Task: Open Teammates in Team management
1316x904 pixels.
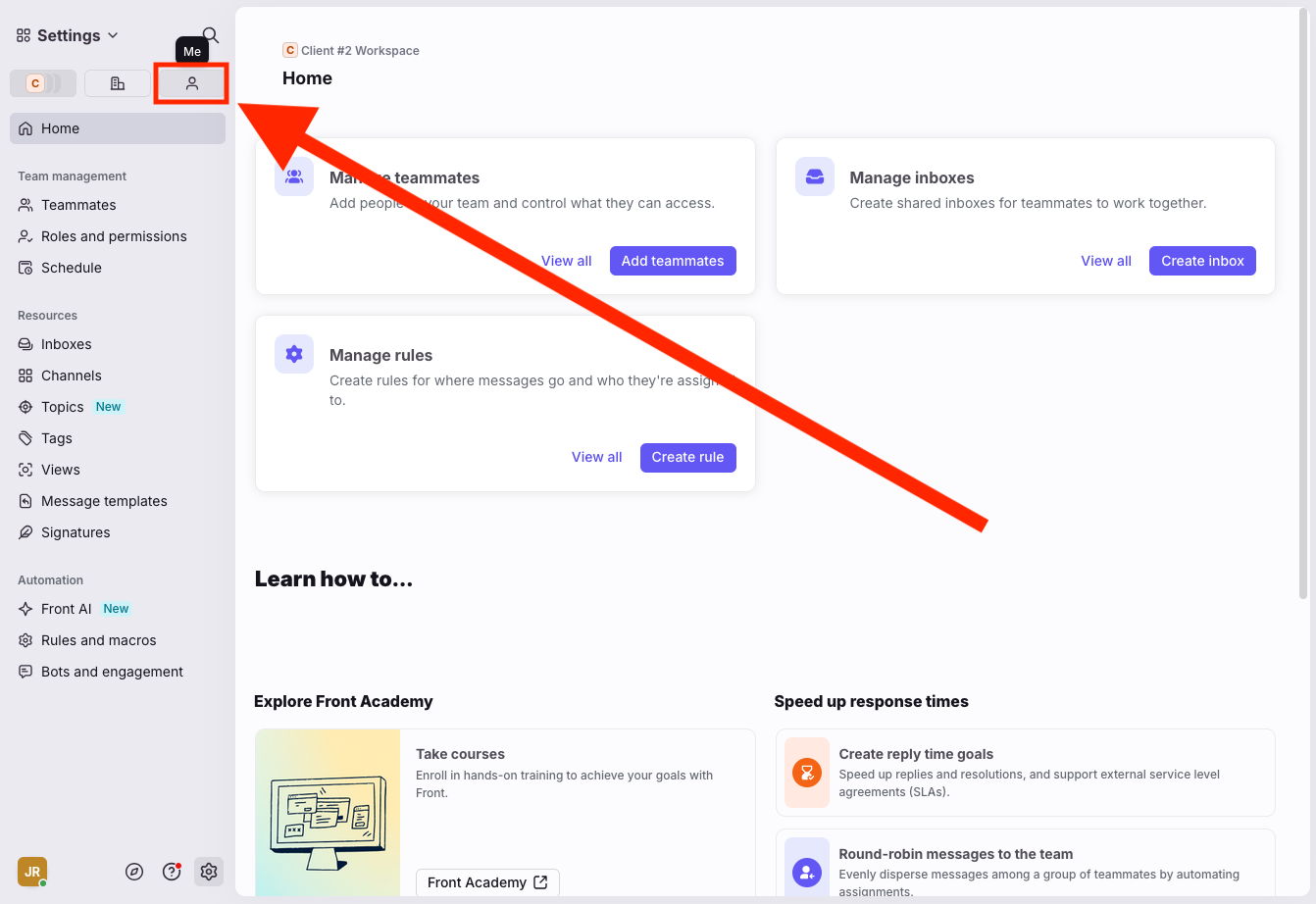Action: 78,205
